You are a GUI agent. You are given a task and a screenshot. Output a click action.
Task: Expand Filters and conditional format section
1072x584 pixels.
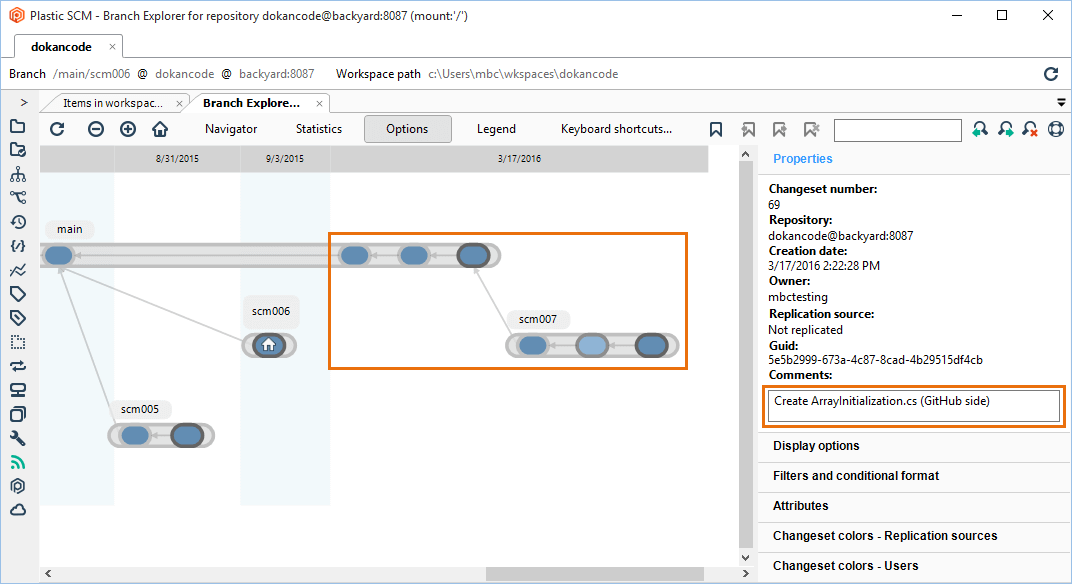855,476
